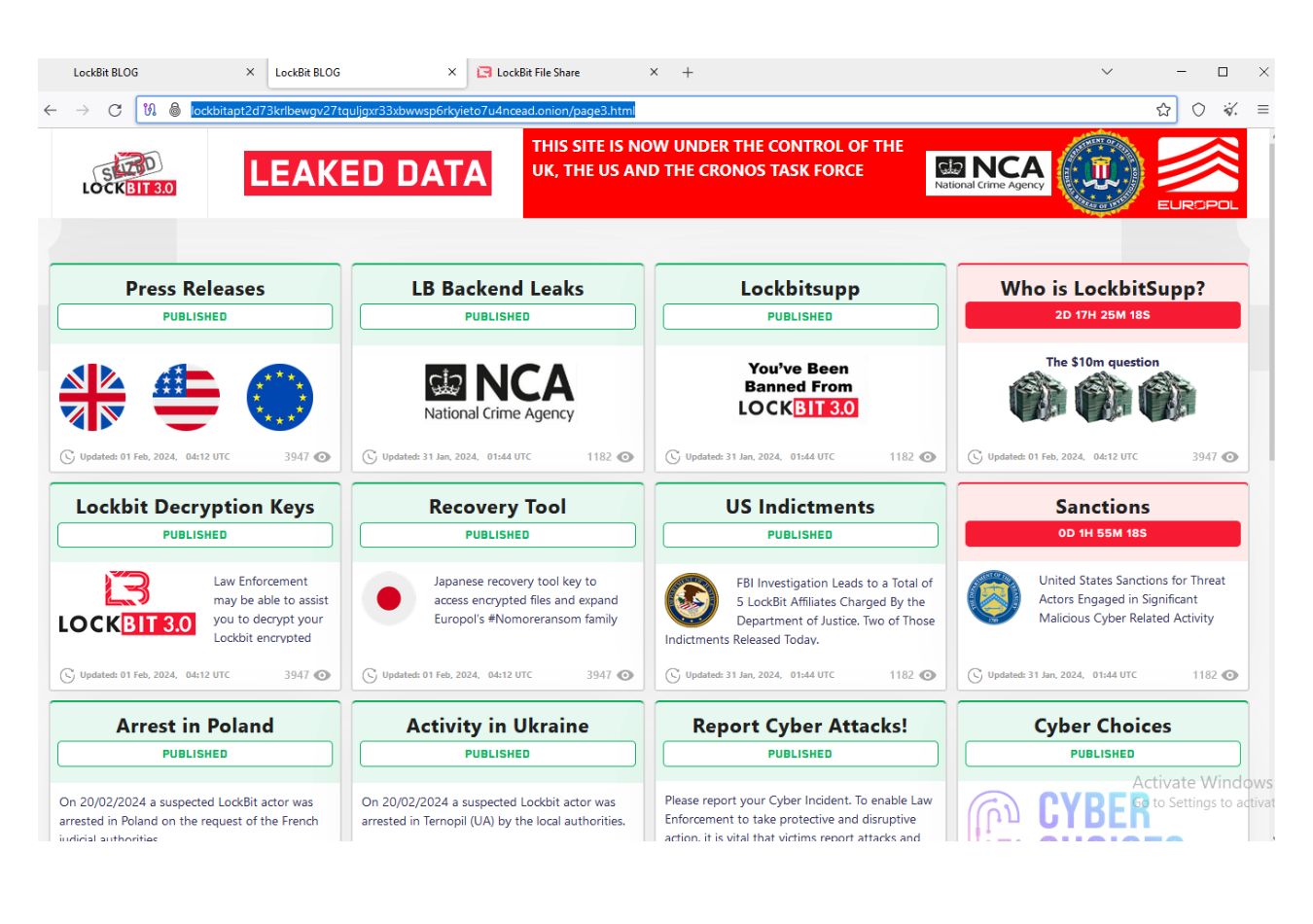
Task: Open the hamburger application menu
Action: pyautogui.click(x=1262, y=110)
